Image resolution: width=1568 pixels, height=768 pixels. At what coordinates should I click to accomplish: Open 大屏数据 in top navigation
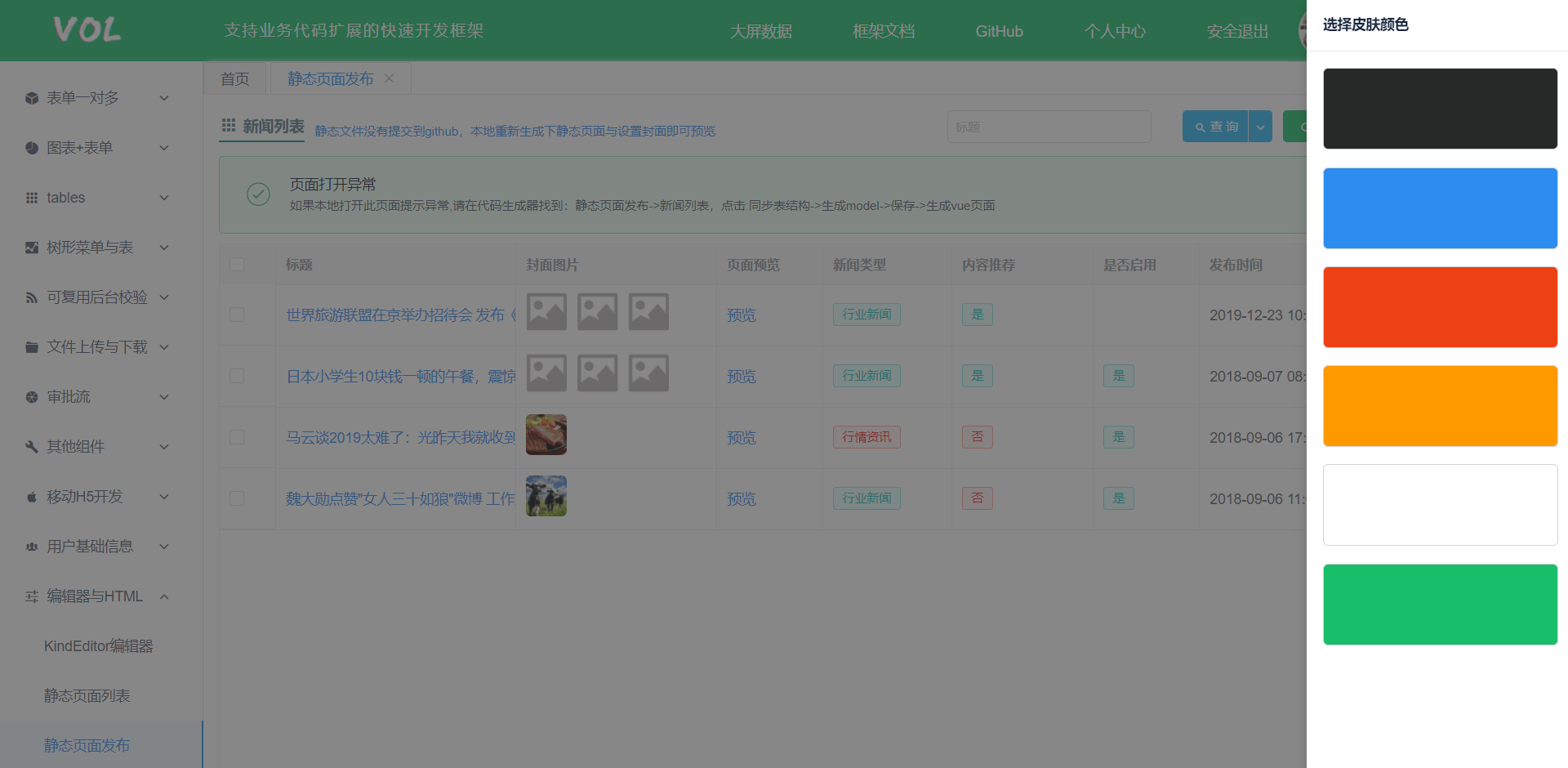761,31
